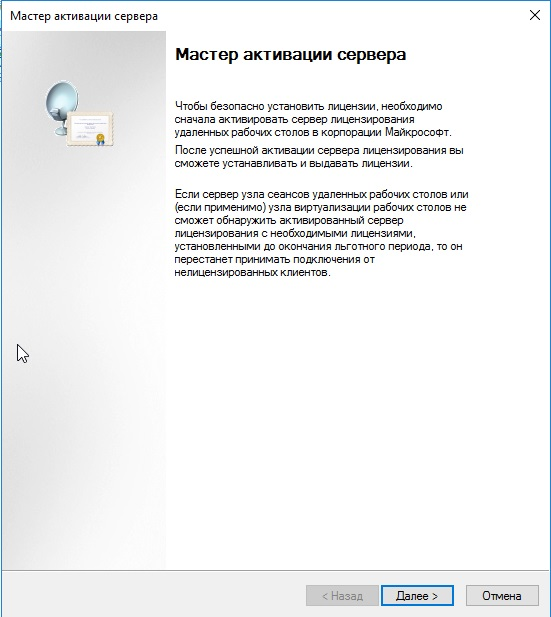Click the gold seal on the certificate
The image size is (551, 617).
click(x=101, y=138)
